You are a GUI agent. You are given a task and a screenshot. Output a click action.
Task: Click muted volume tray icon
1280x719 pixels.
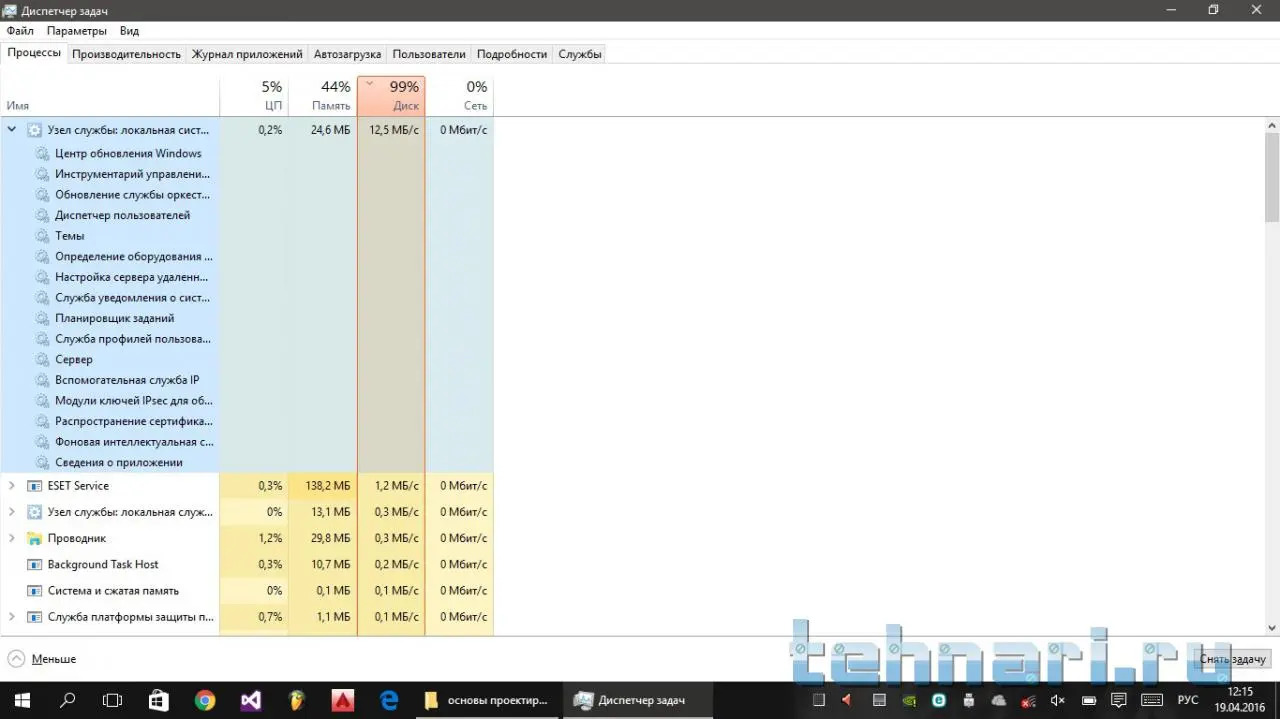click(x=1058, y=700)
